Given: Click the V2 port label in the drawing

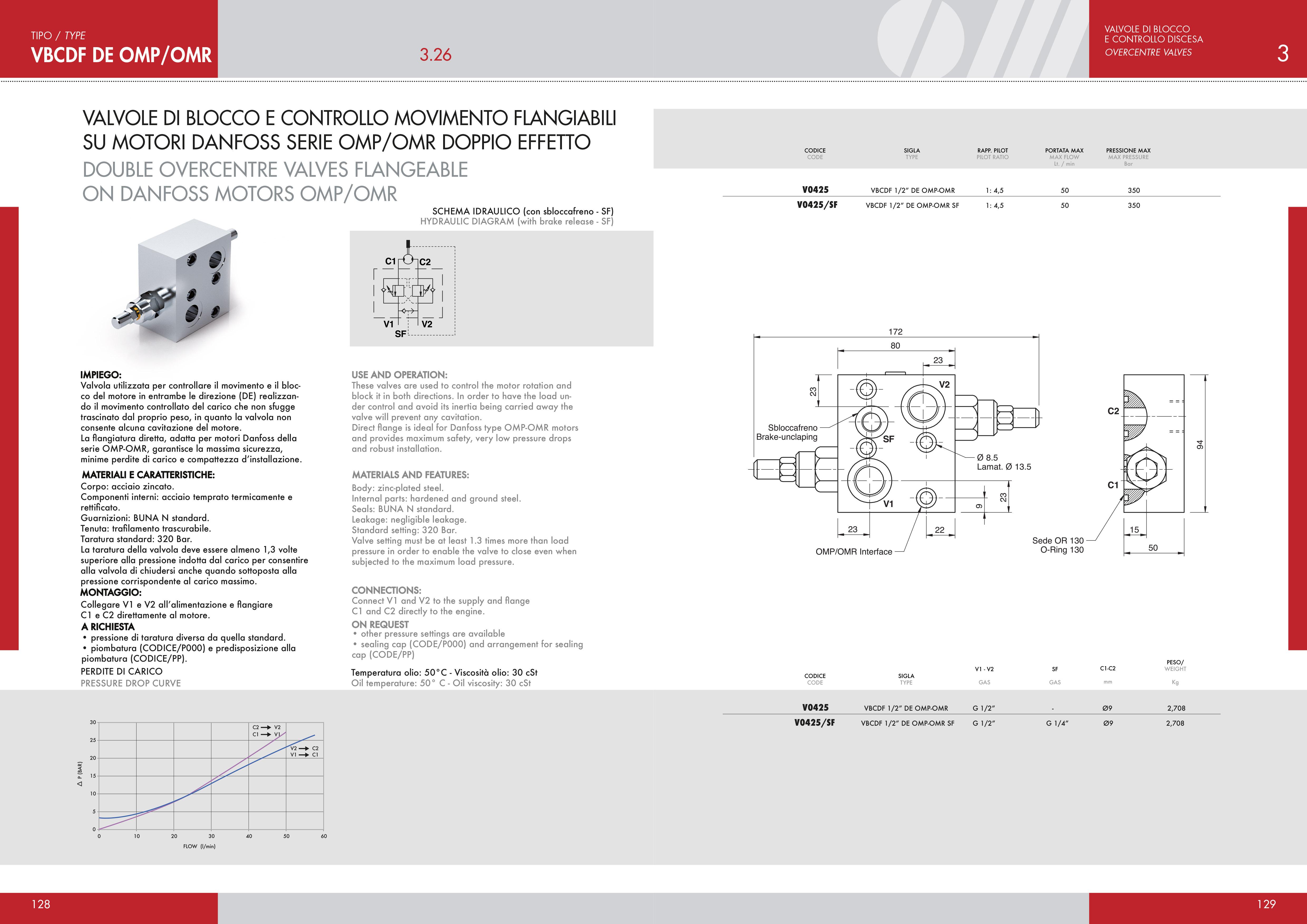Looking at the screenshot, I should pos(944,385).
